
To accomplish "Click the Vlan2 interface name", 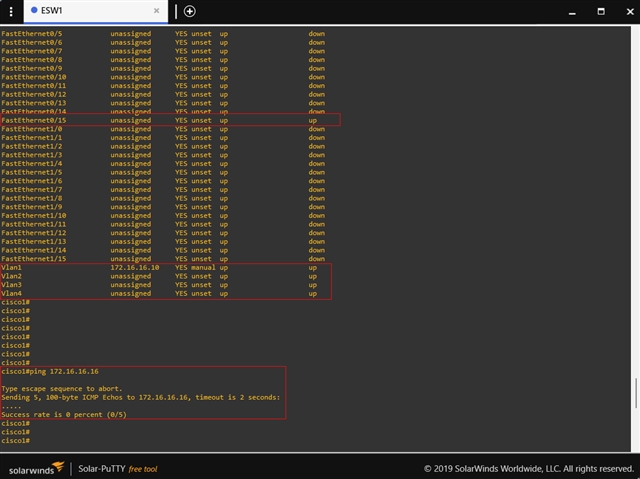I will [11, 276].
